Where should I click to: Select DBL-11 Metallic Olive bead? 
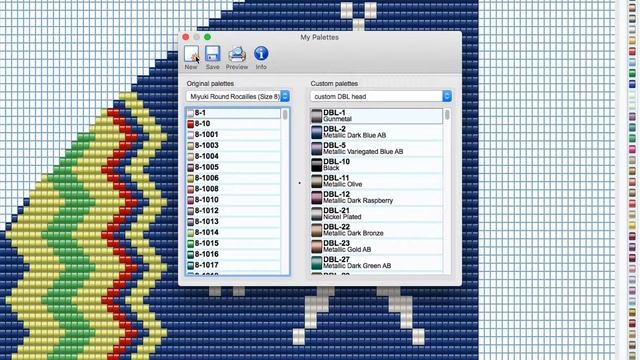(x=376, y=181)
